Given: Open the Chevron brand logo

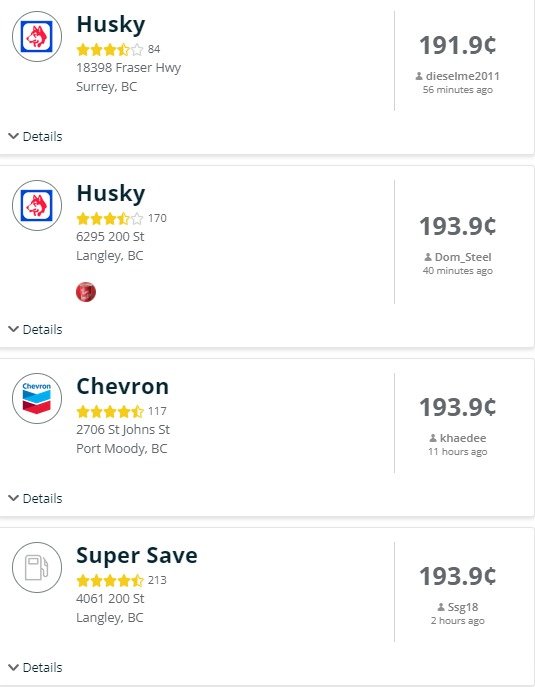Looking at the screenshot, I should point(37,398).
